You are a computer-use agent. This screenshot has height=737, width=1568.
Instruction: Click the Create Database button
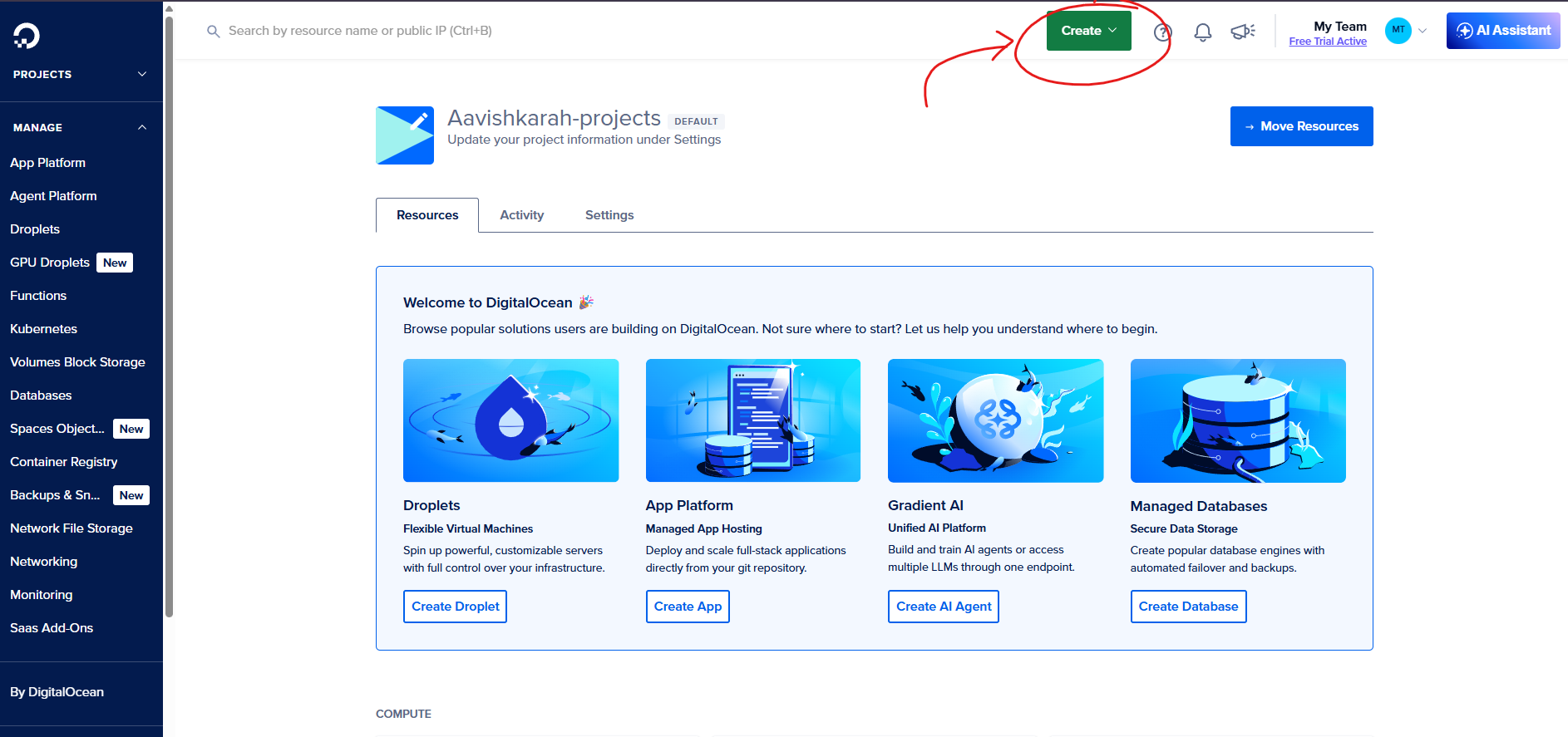[x=1188, y=607]
